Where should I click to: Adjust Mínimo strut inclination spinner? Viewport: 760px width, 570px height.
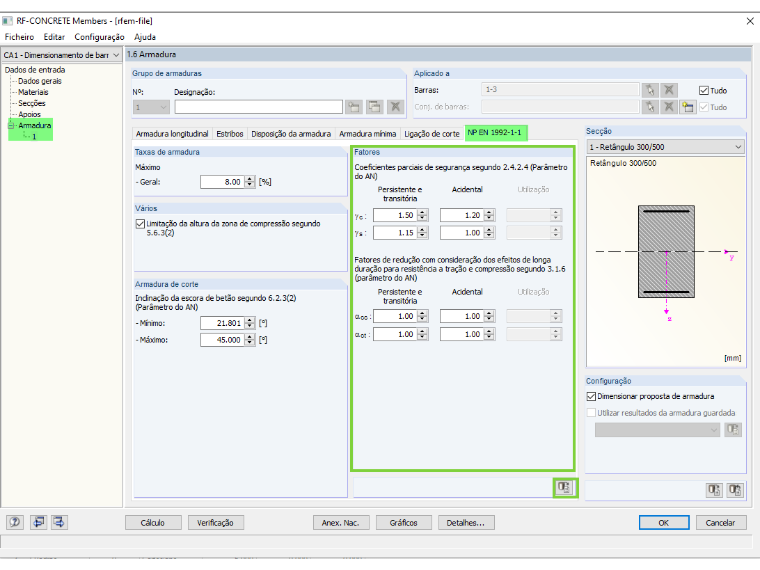coord(250,323)
